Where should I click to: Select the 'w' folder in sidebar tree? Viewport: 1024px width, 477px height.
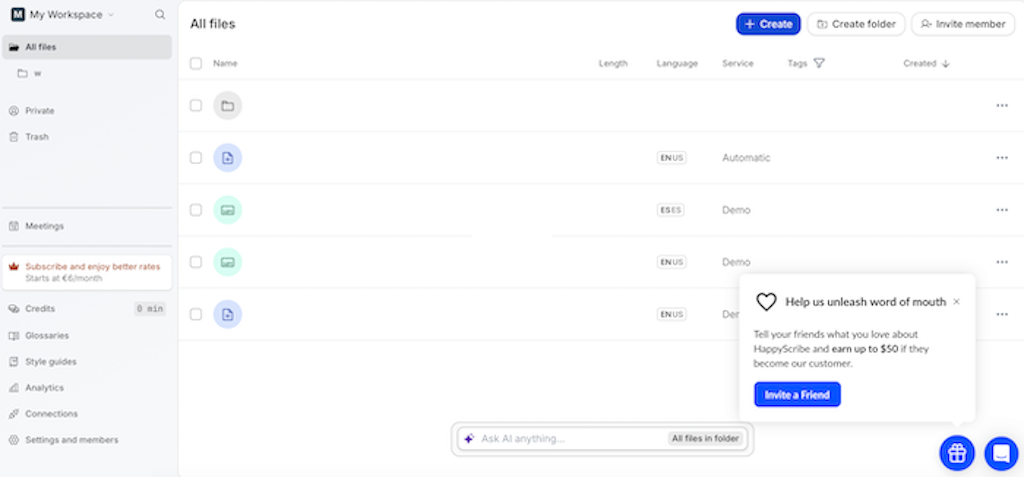coord(37,73)
